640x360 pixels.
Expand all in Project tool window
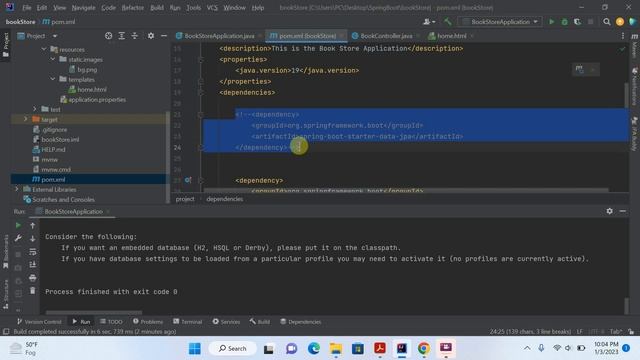tap(122, 36)
